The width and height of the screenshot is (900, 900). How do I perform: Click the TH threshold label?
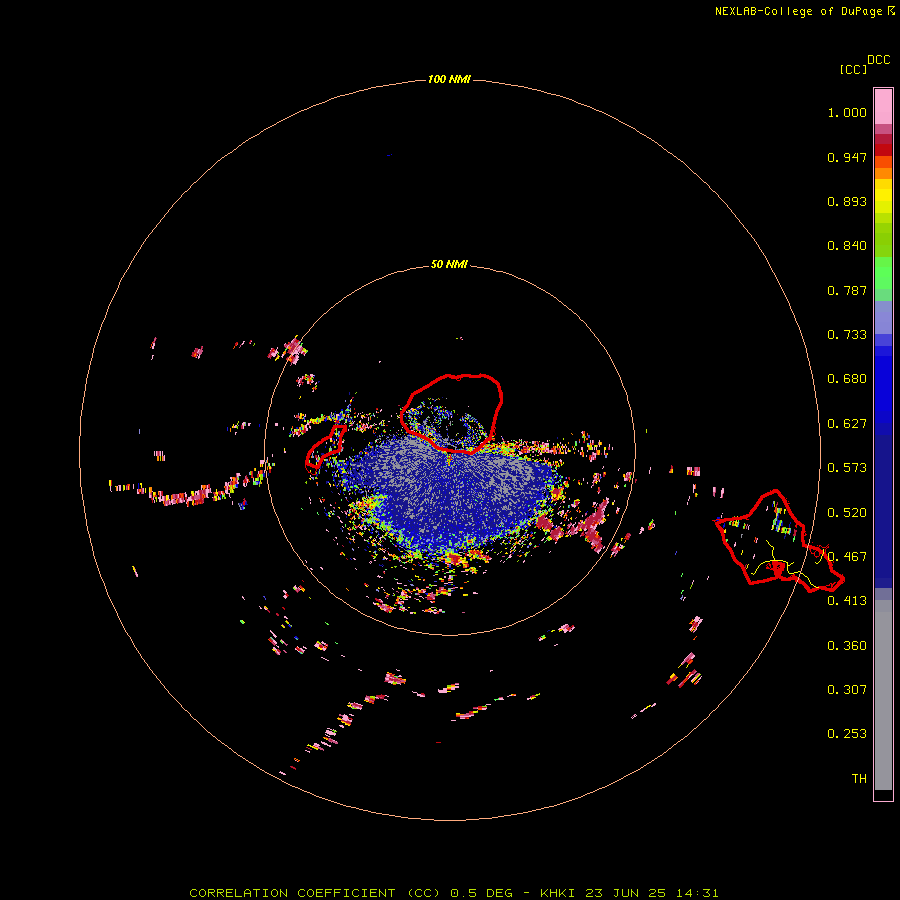[x=859, y=779]
